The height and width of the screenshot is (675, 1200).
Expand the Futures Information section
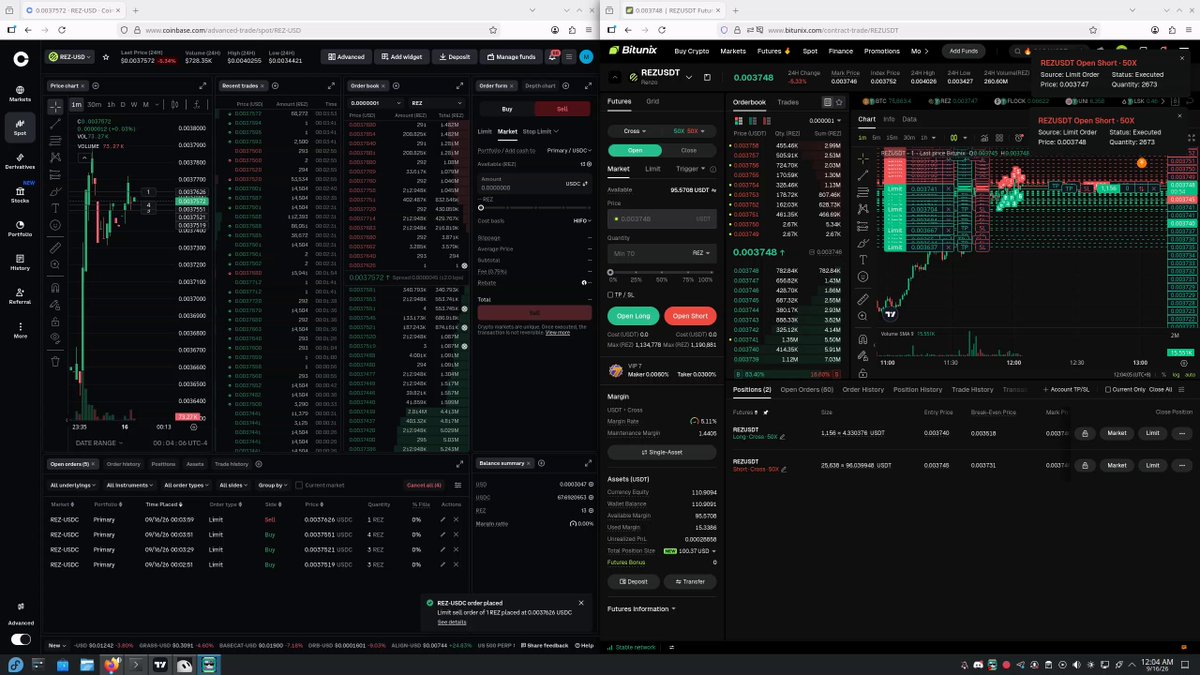641,608
